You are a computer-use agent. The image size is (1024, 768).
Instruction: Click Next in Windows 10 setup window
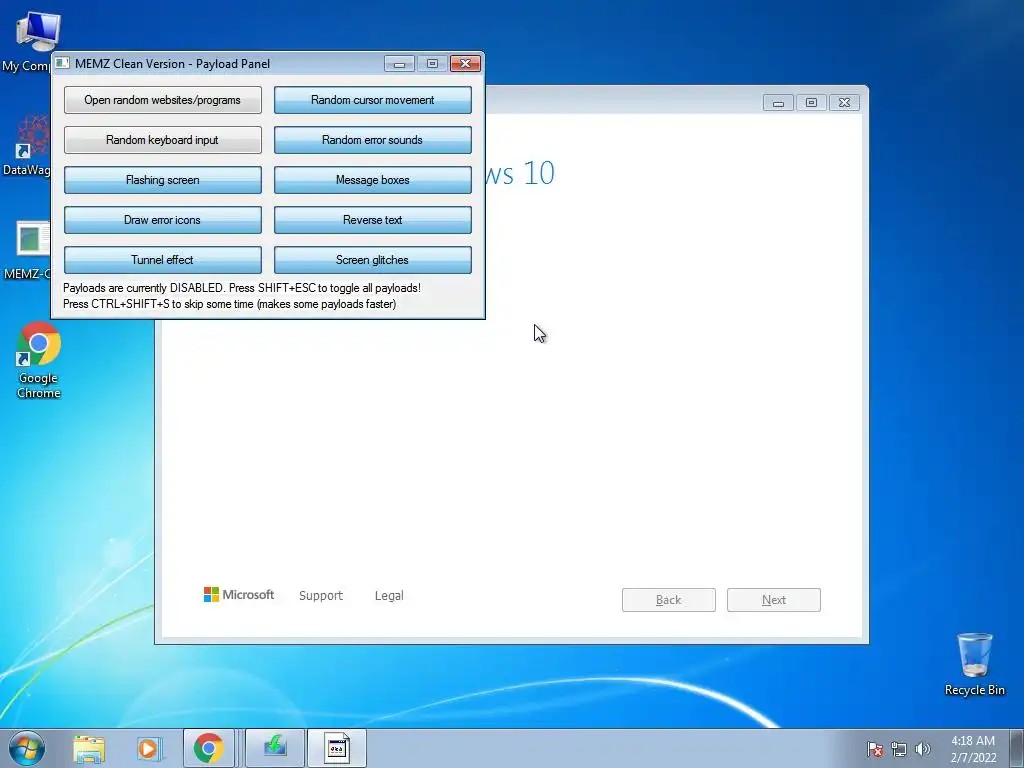point(773,600)
